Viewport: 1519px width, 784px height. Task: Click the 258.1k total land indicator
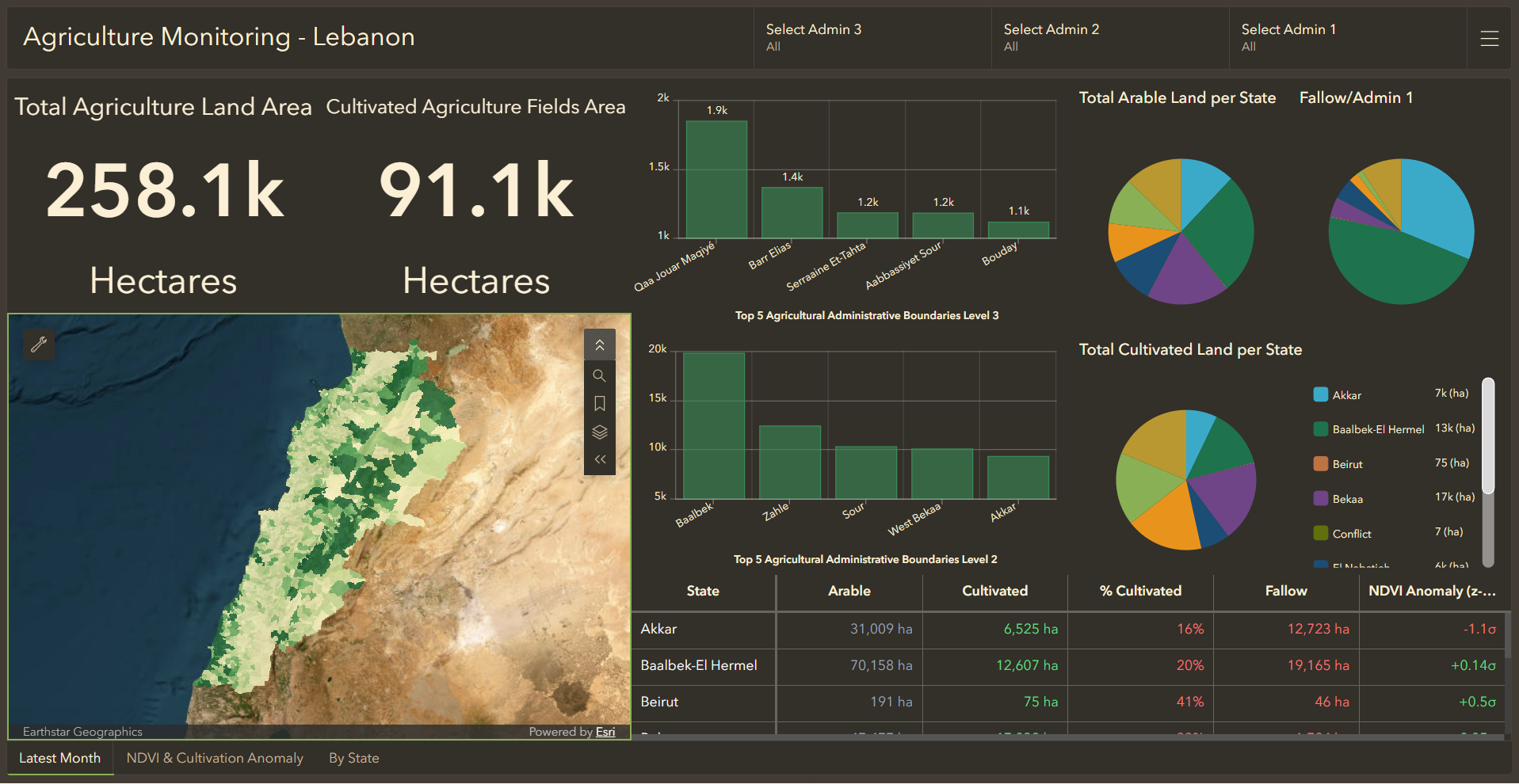[164, 190]
